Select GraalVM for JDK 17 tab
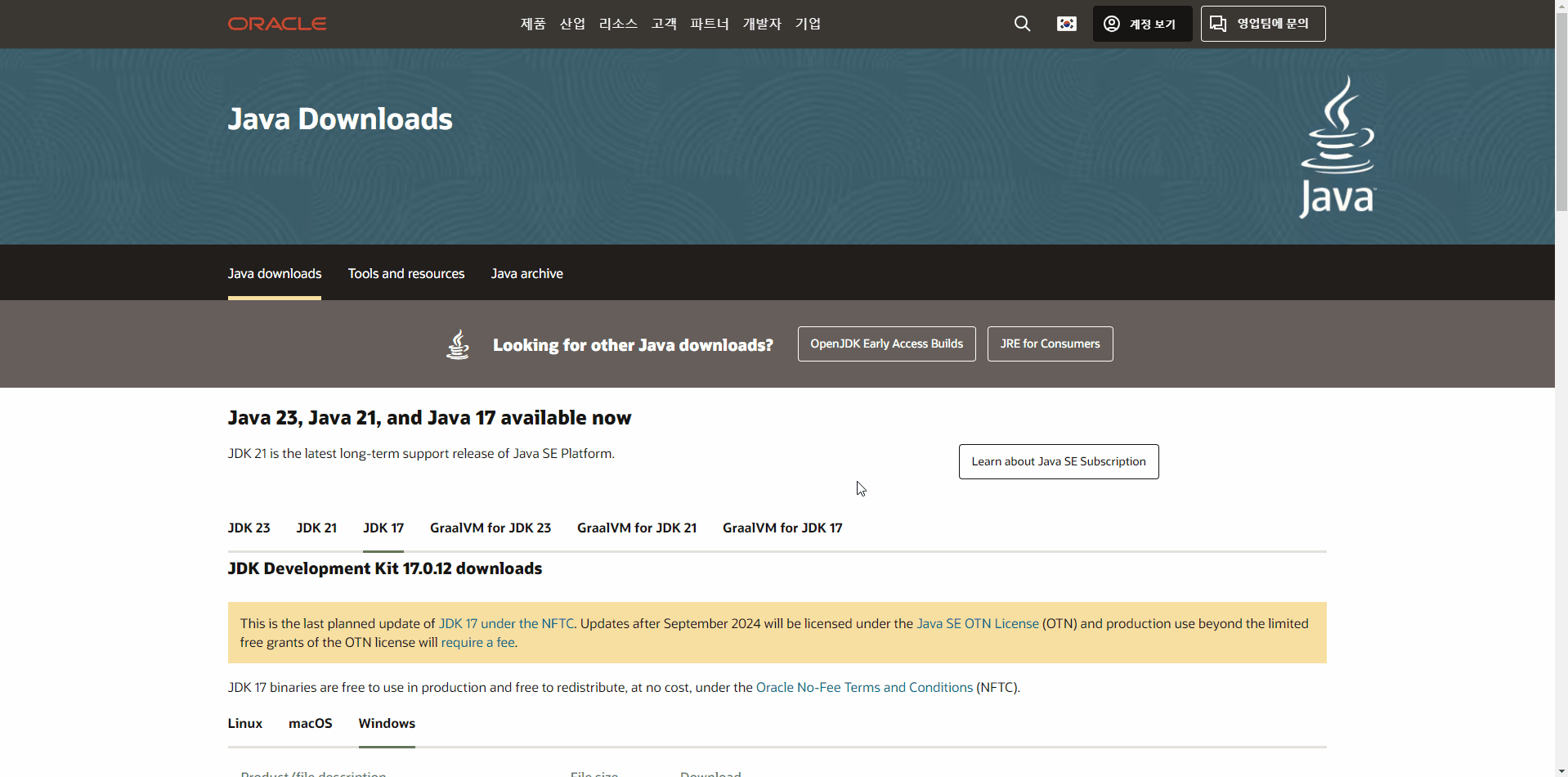The width and height of the screenshot is (1568, 777). pos(782,528)
